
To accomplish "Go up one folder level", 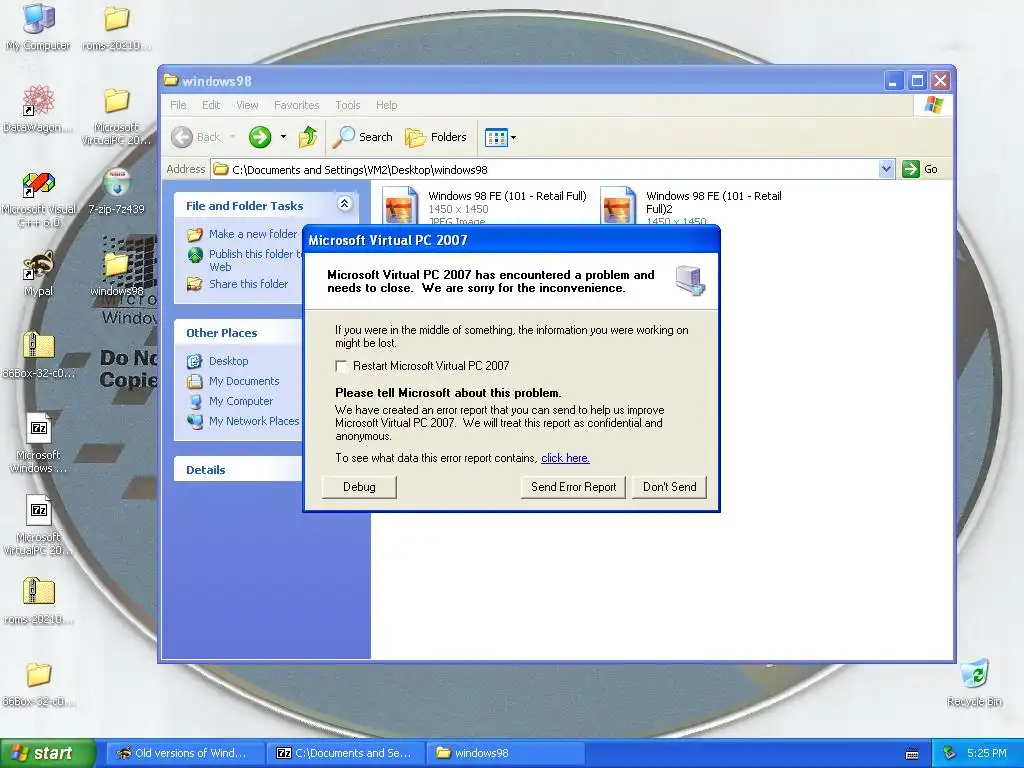I will tap(308, 137).
